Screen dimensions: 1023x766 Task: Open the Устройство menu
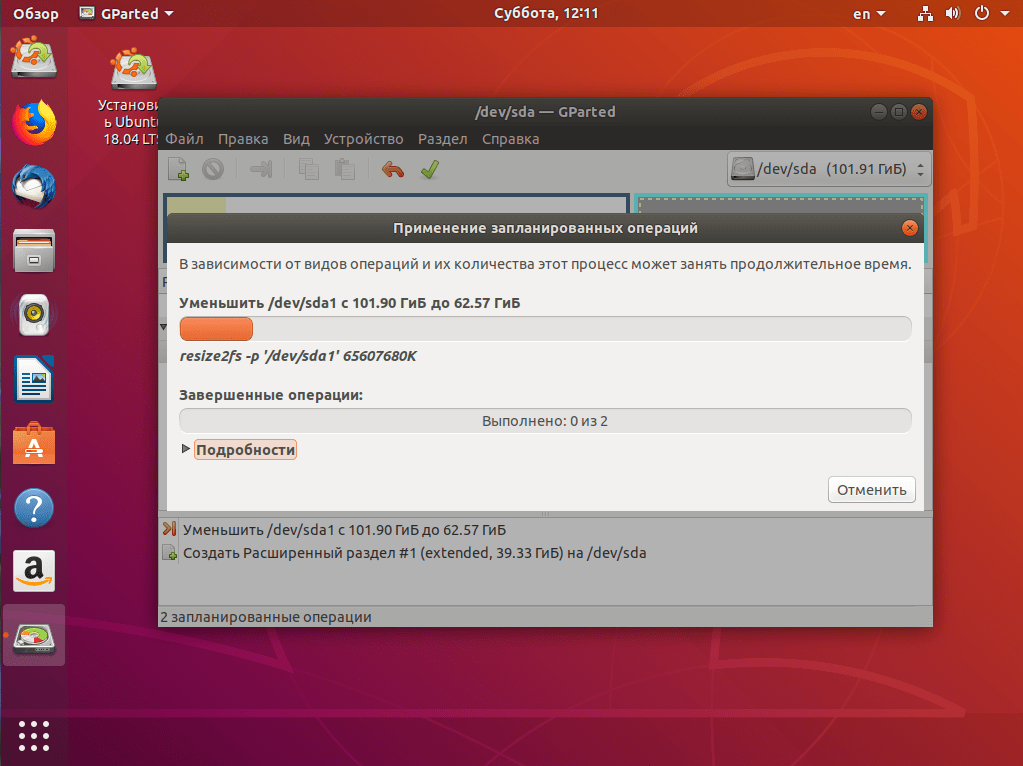tap(363, 139)
